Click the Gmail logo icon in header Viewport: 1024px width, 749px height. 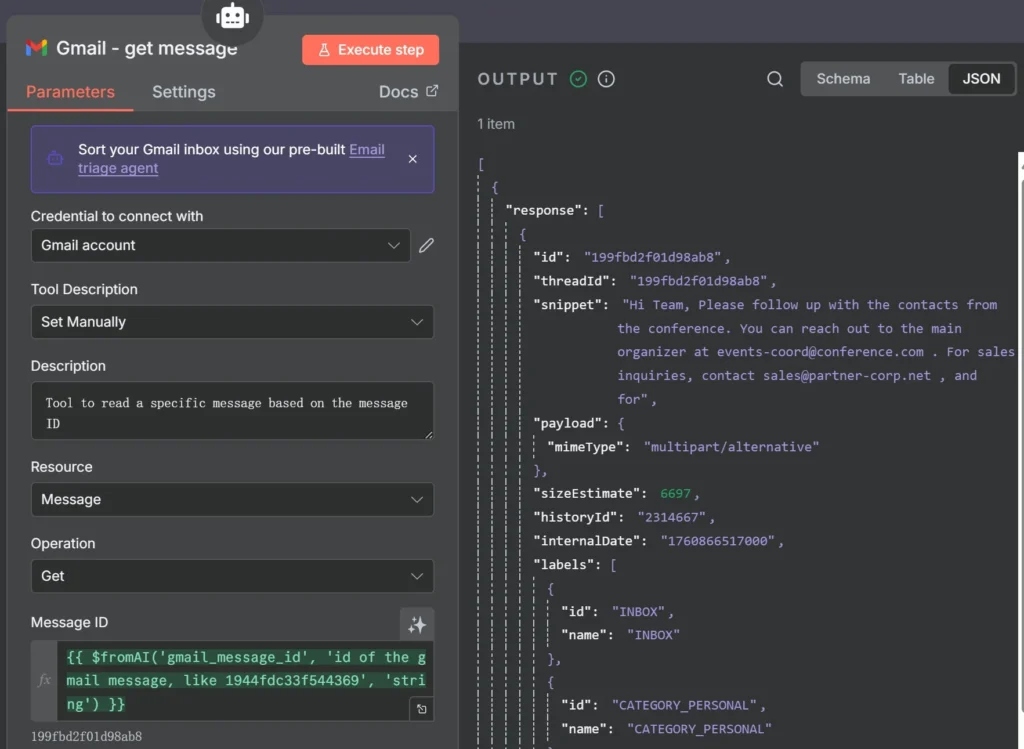[37, 48]
